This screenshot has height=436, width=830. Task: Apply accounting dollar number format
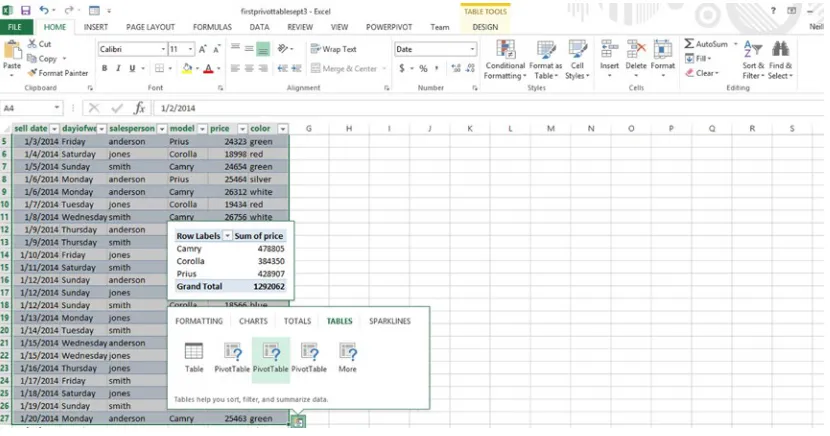(x=402, y=68)
